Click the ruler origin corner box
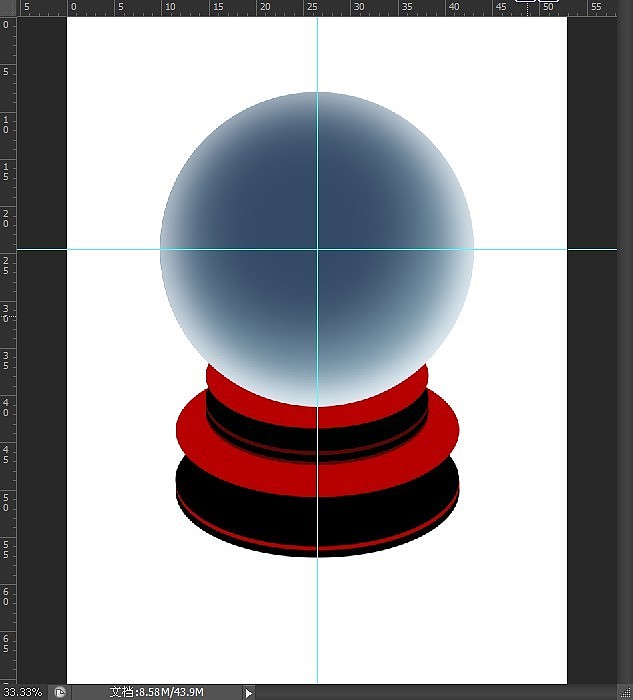This screenshot has height=700, width=633. pyautogui.click(x=8, y=8)
